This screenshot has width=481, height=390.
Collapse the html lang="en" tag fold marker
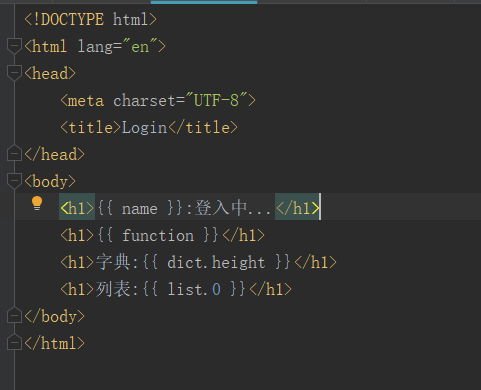[x=14, y=46]
